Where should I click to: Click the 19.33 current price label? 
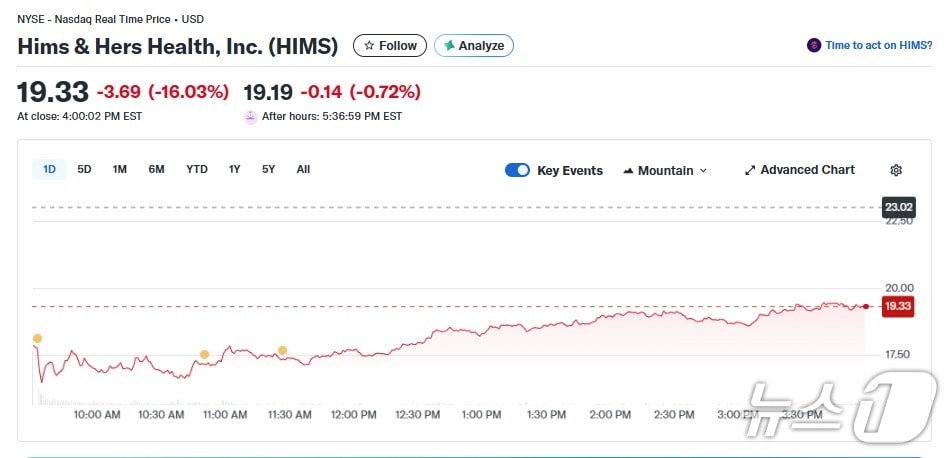[896, 306]
